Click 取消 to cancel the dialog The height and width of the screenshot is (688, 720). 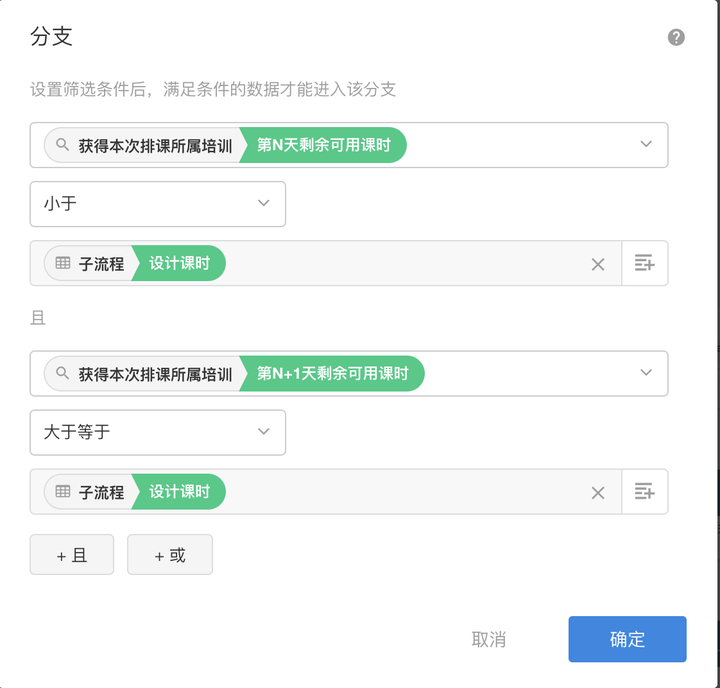click(x=489, y=640)
